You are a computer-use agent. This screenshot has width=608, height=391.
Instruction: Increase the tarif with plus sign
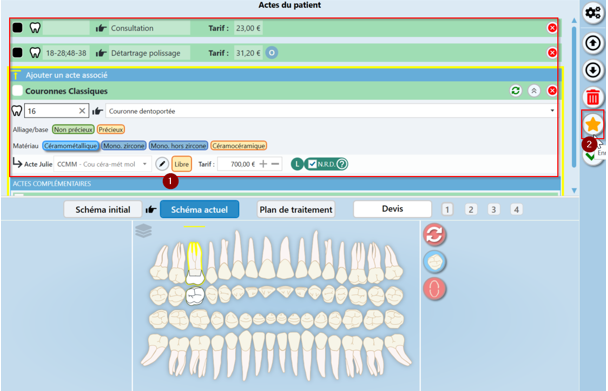point(263,164)
